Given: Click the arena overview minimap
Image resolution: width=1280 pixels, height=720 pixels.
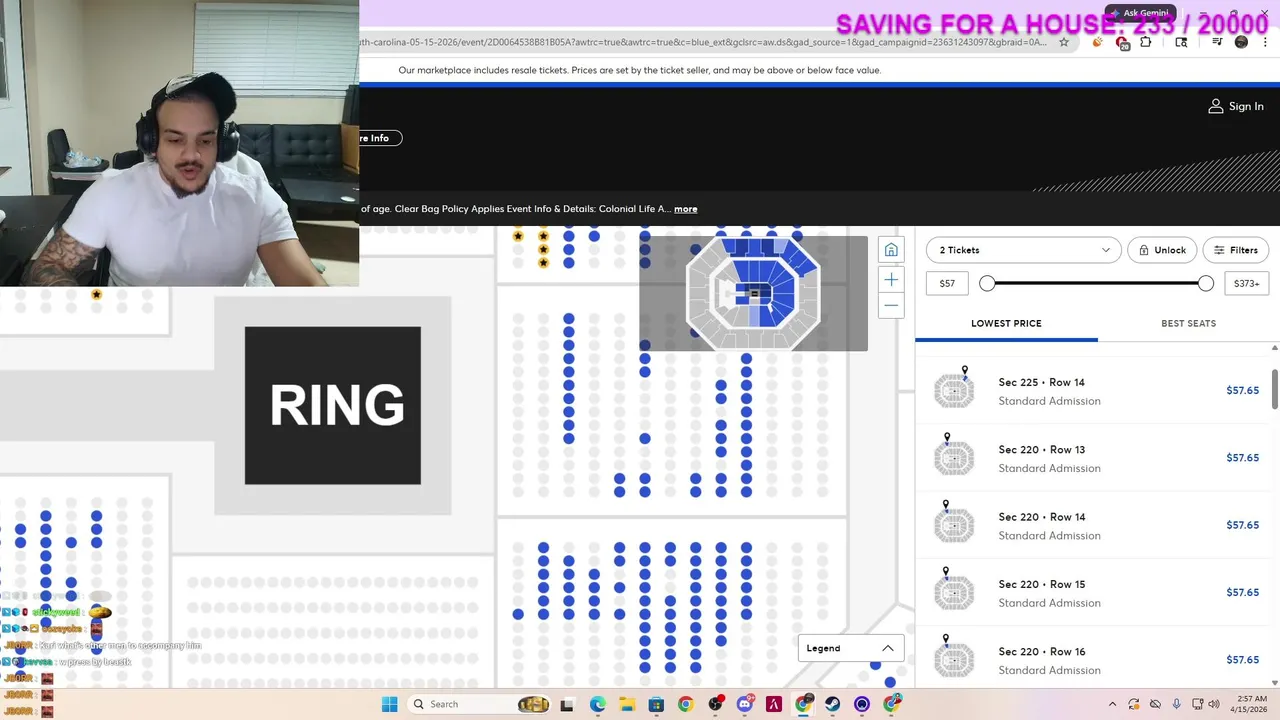Looking at the screenshot, I should click(753, 293).
